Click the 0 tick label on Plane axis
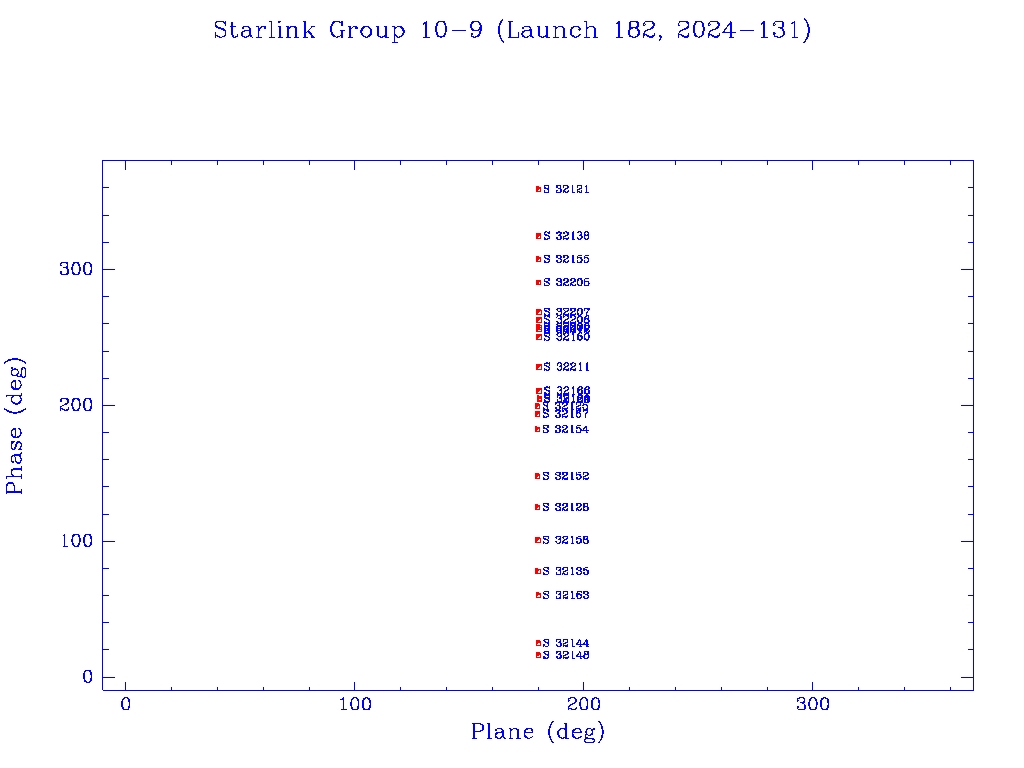The height and width of the screenshot is (768, 1024). [125, 704]
